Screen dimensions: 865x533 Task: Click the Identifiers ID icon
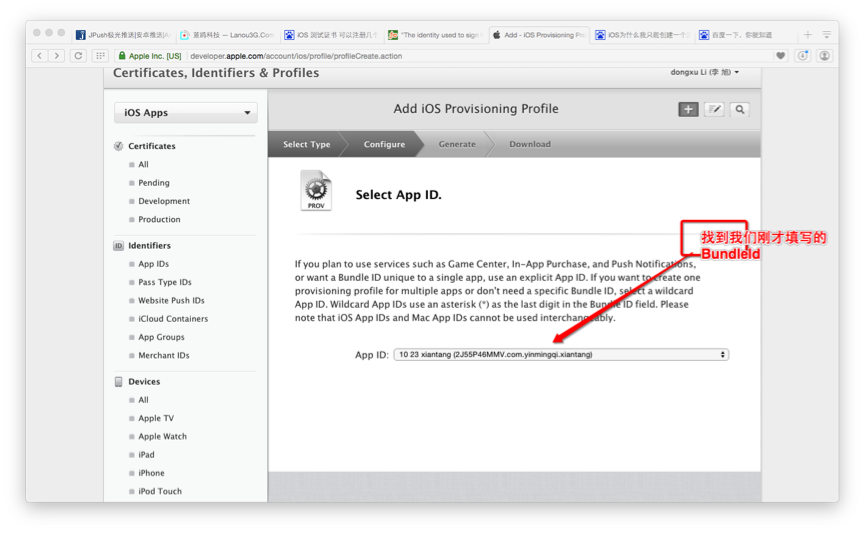[x=118, y=246]
